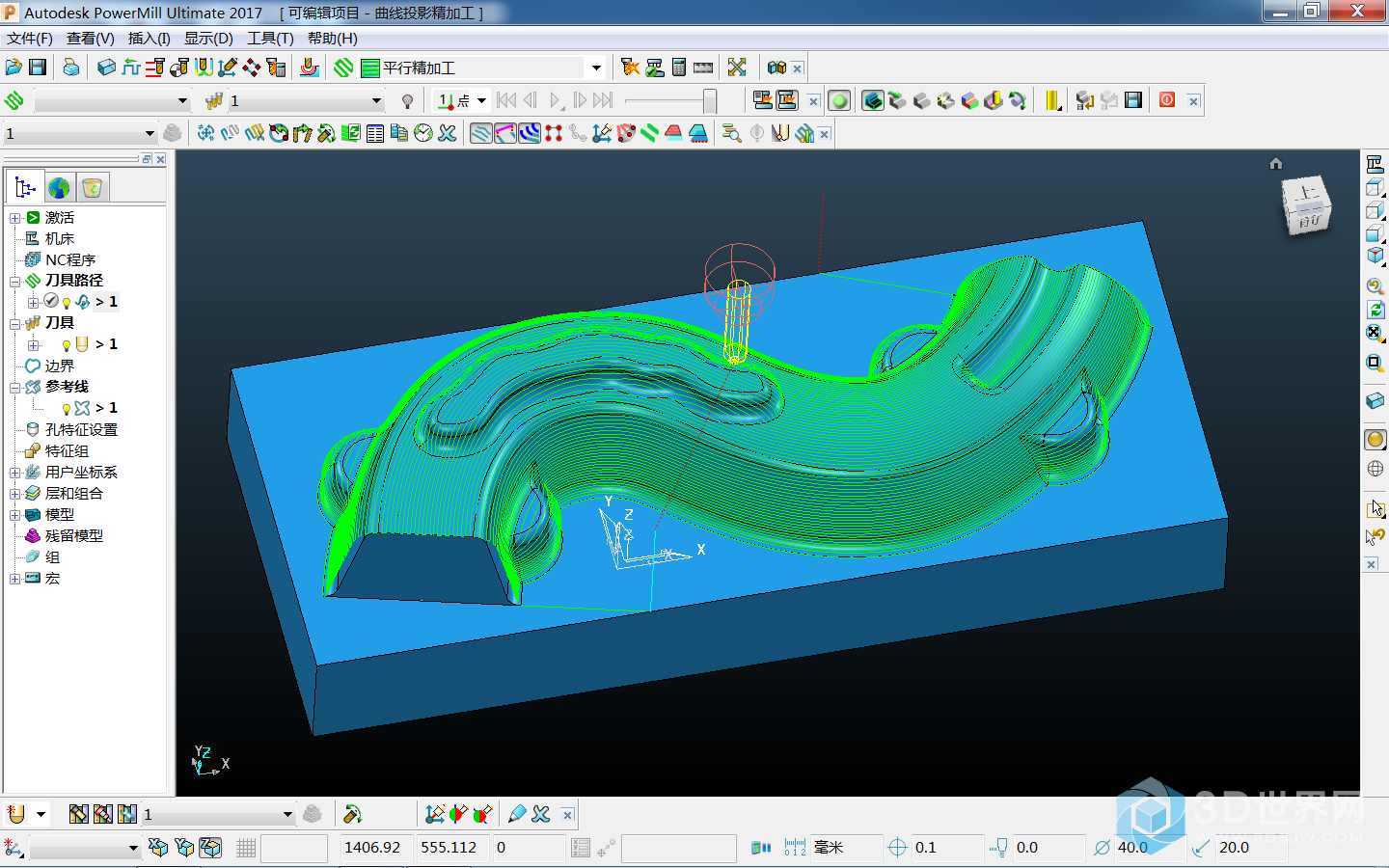Image resolution: width=1389 pixels, height=868 pixels.
Task: Switch to the globe browser tab
Action: point(59,187)
